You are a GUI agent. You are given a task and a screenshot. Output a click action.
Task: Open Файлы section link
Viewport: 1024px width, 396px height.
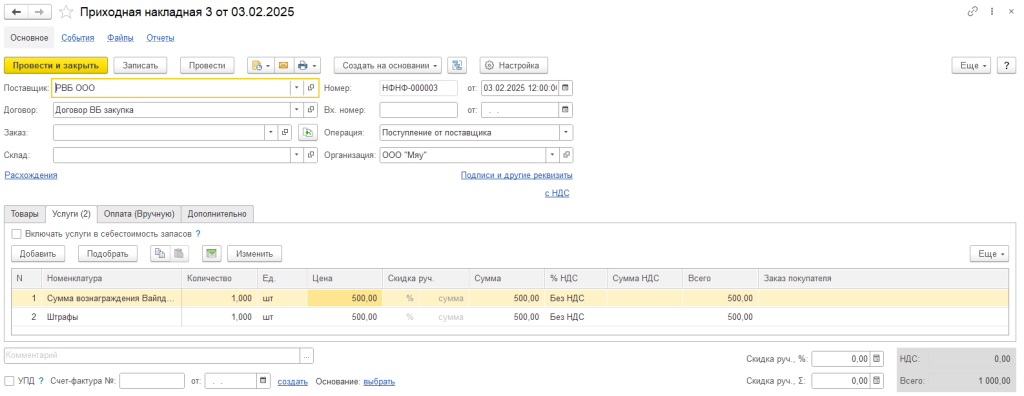(x=120, y=38)
